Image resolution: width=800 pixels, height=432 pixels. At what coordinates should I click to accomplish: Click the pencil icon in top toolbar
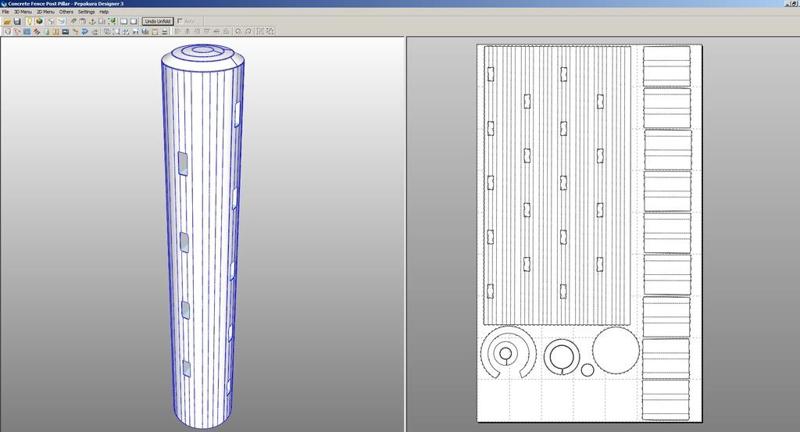tap(73, 21)
